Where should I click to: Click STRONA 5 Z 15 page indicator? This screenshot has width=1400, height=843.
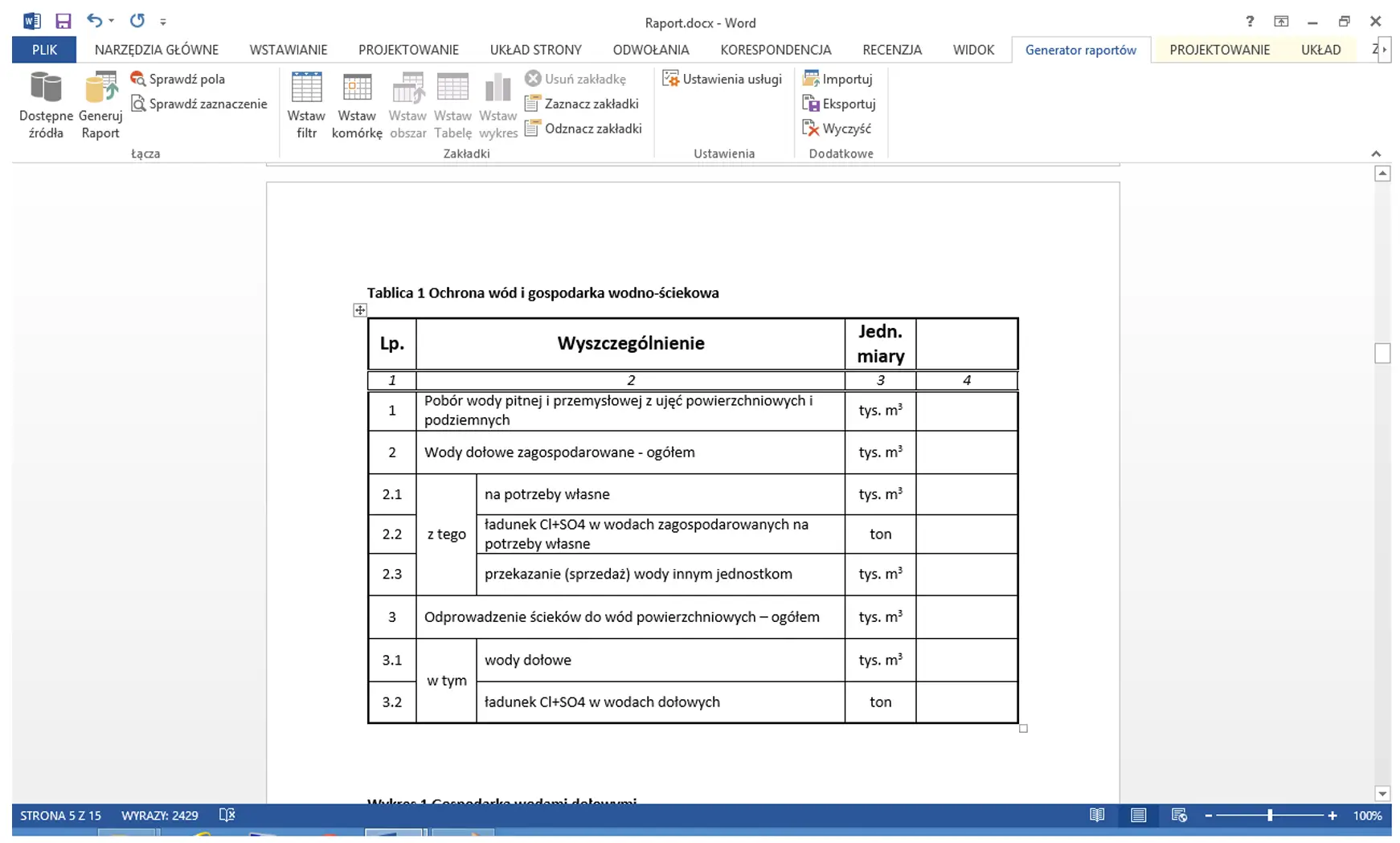pyautogui.click(x=61, y=815)
